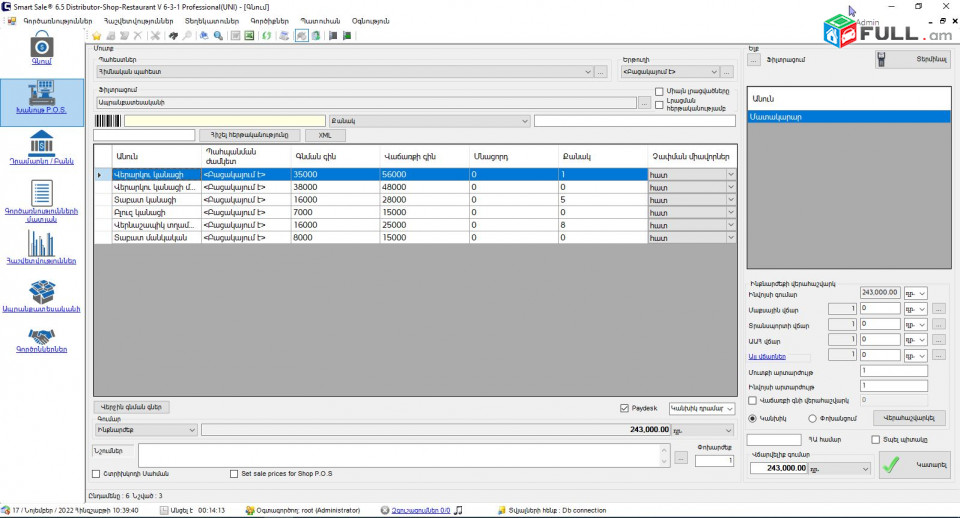Open the Պատուհան menu
The height and width of the screenshot is (518, 960).
point(320,21)
